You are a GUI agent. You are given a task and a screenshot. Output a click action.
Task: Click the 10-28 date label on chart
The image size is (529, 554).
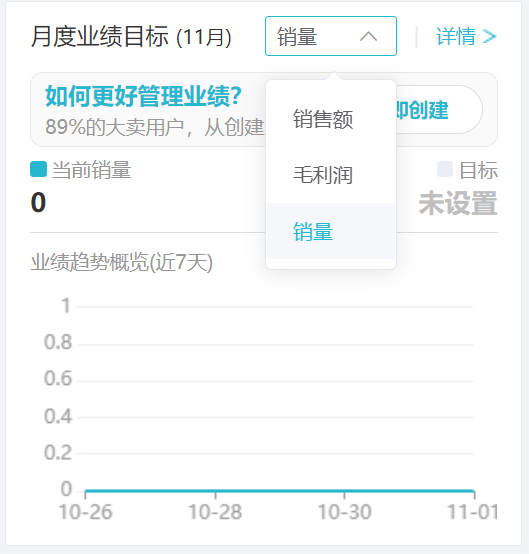[215, 512]
